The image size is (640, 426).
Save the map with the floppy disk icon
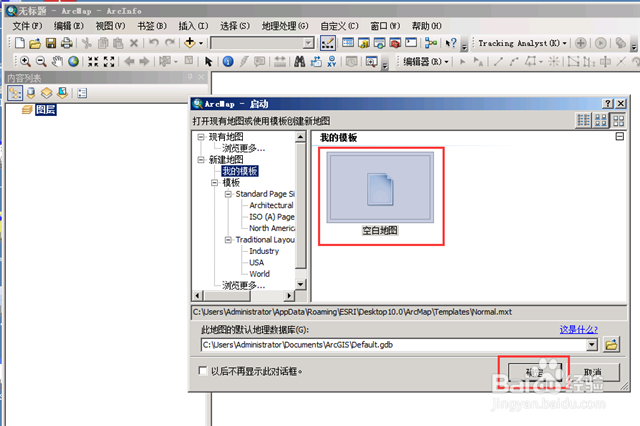point(51,43)
